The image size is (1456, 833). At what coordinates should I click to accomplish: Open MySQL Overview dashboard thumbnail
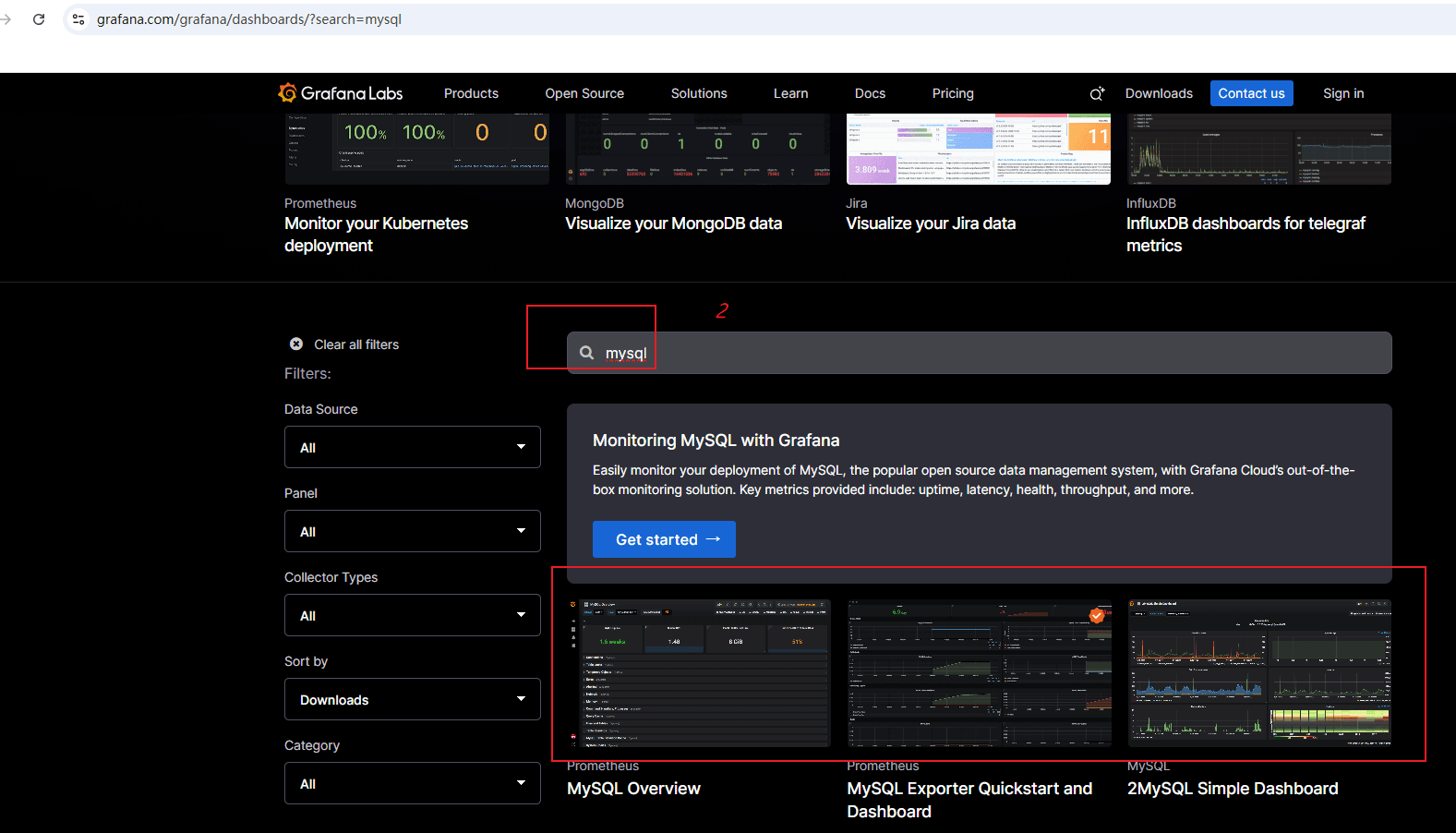click(x=699, y=673)
